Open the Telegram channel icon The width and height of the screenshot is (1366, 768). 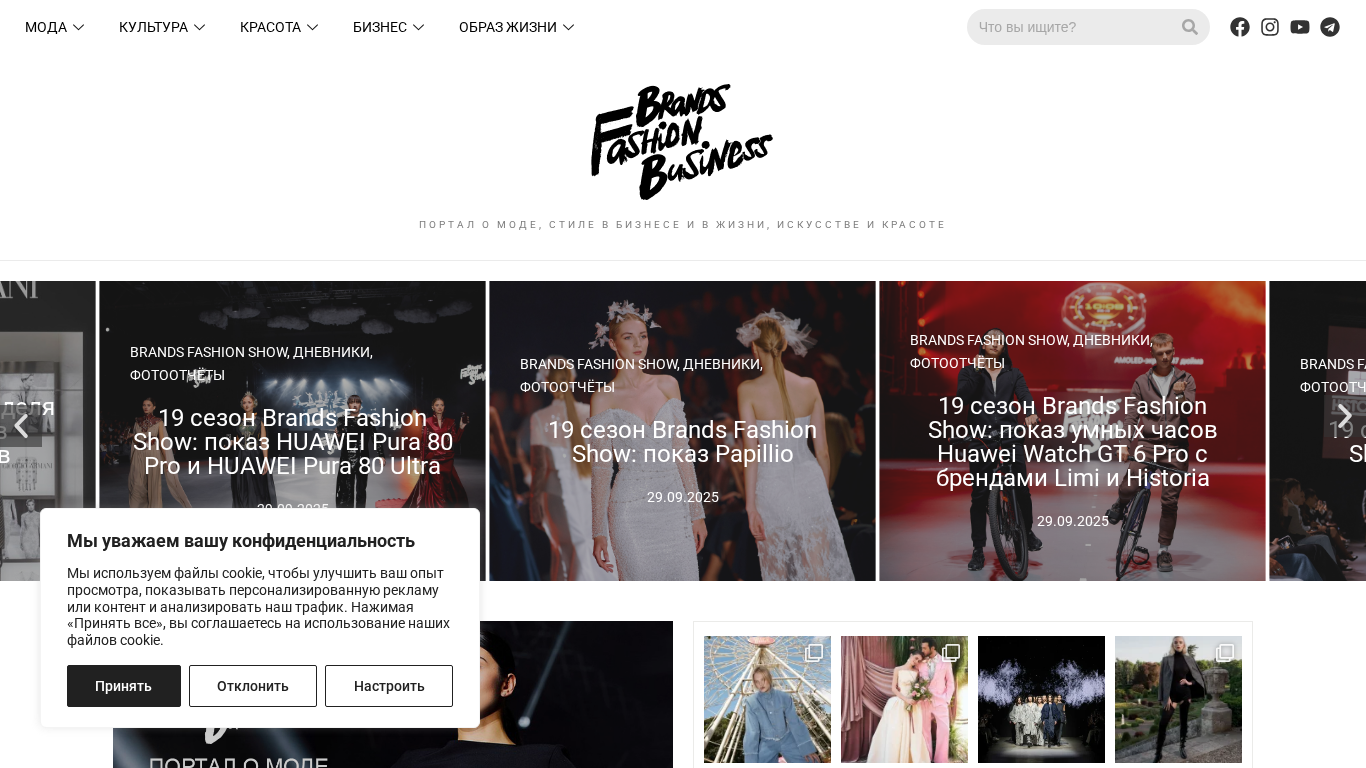pyautogui.click(x=1330, y=27)
